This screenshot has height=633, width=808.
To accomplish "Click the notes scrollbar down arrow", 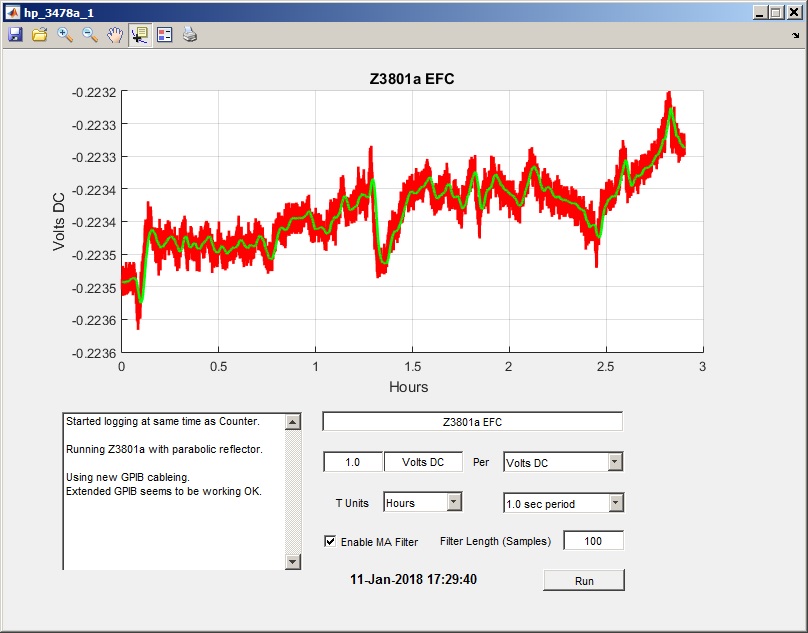I will coord(293,561).
